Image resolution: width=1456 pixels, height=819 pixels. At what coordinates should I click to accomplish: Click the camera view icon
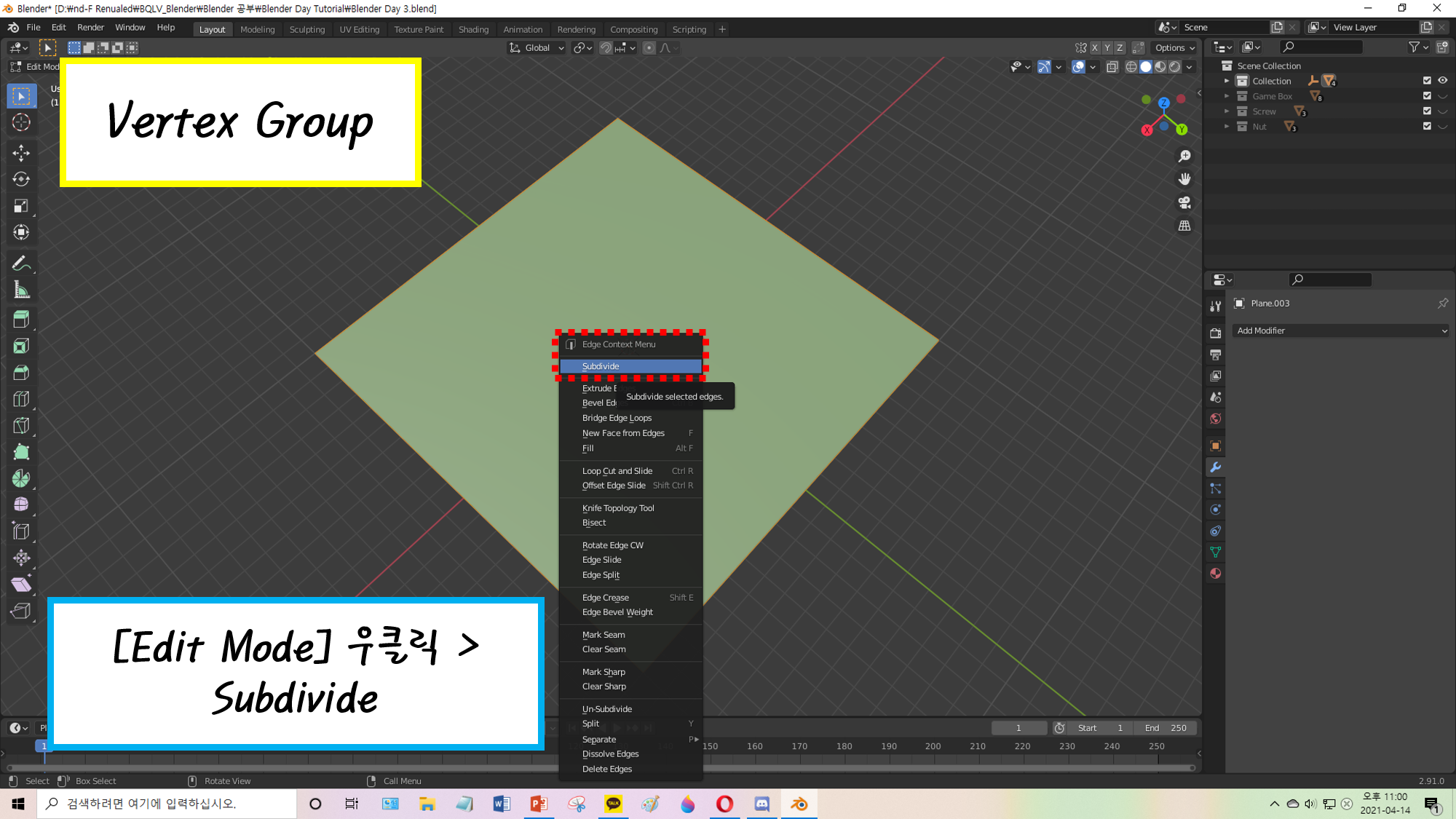(1184, 202)
